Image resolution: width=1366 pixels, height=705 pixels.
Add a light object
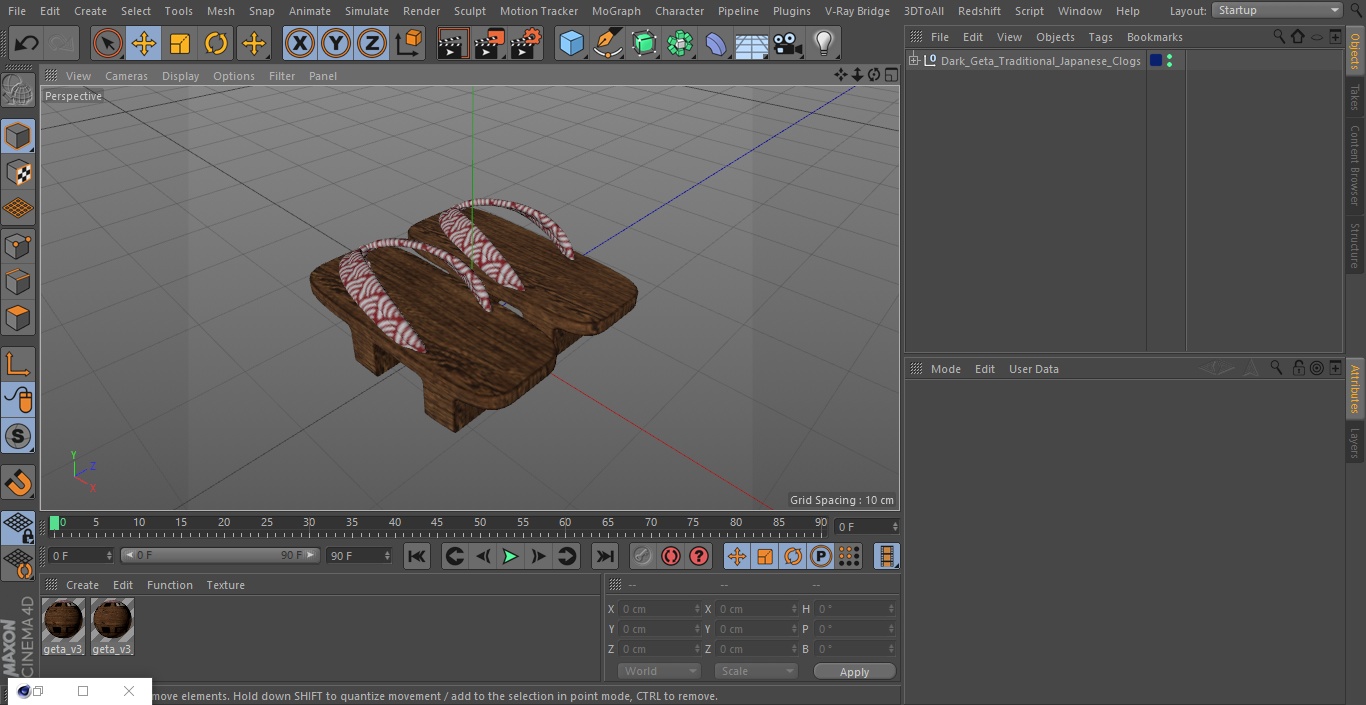pyautogui.click(x=824, y=43)
